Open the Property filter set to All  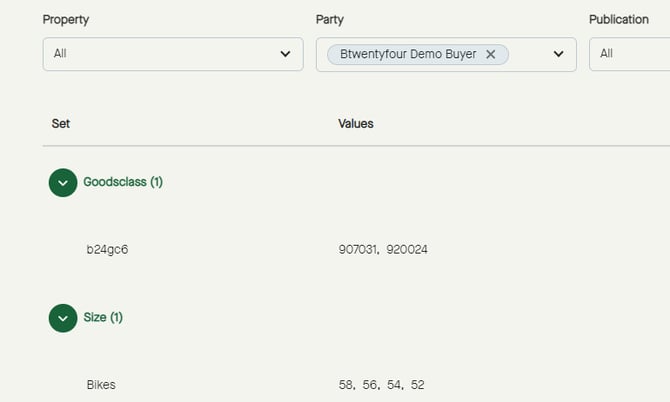coord(160,54)
